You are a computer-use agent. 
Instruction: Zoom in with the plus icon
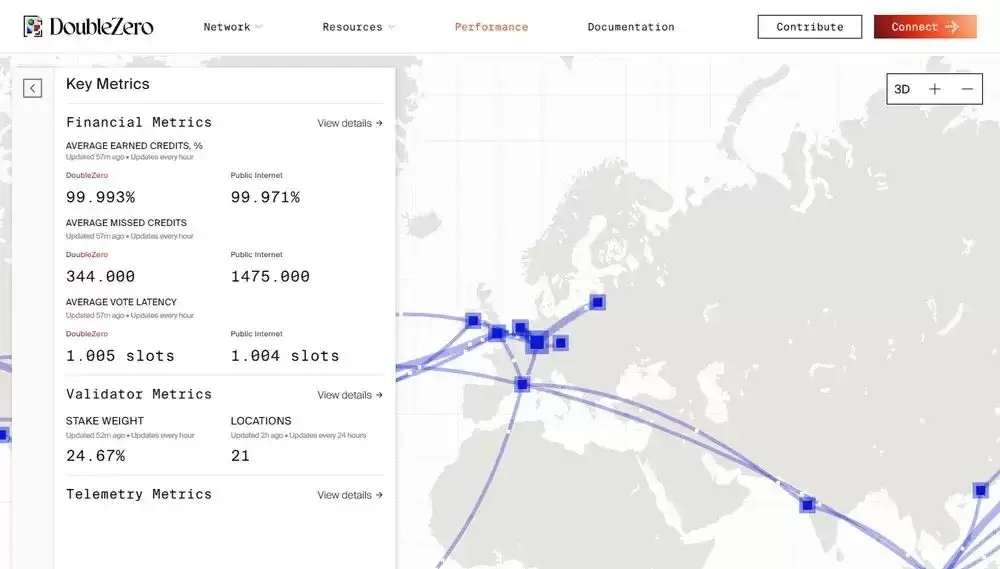[x=935, y=89]
